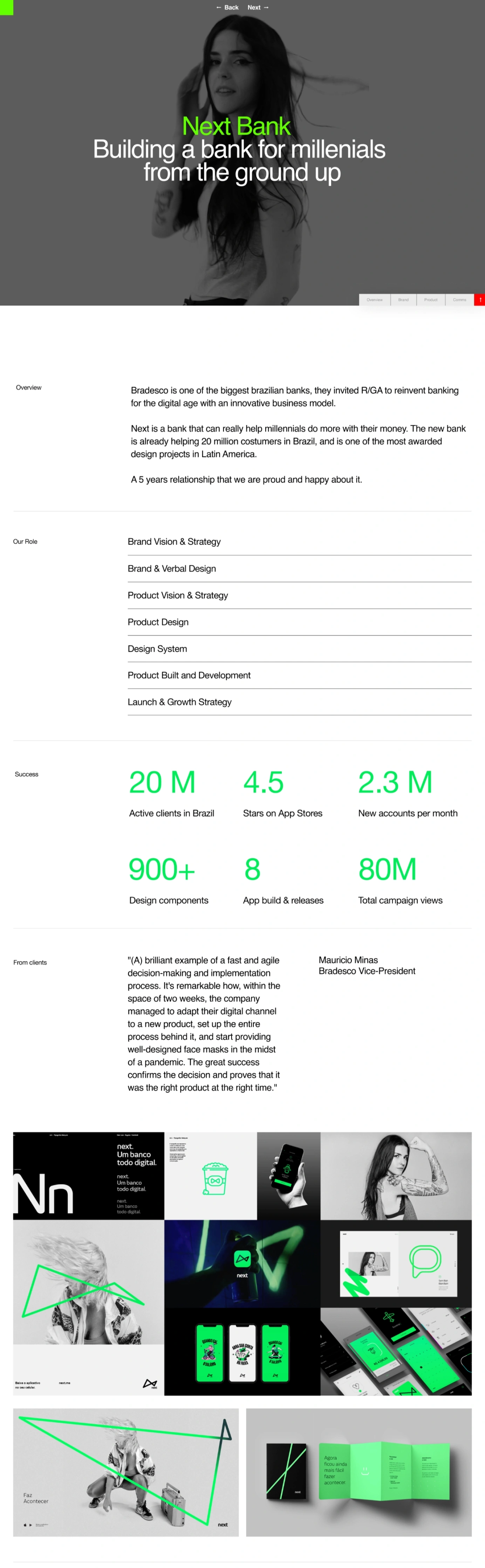Click Product Built and Development row
The height and width of the screenshot is (1568, 485).
tap(299, 675)
